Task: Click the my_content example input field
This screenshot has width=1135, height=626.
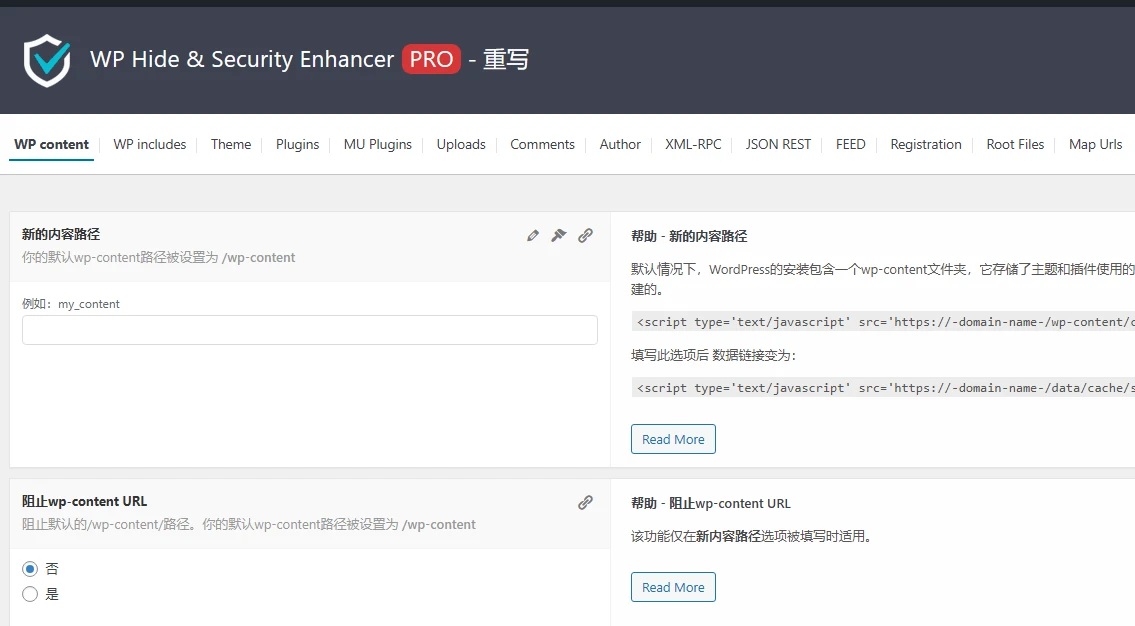Action: [x=310, y=329]
